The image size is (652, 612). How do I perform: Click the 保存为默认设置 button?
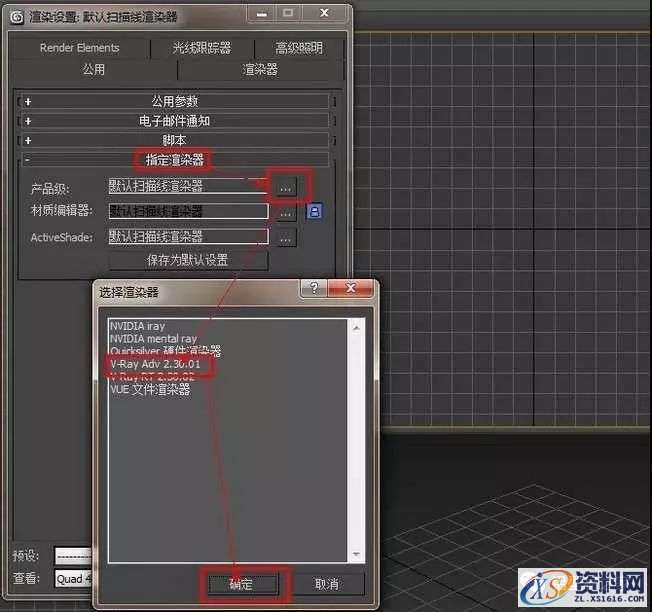tap(188, 260)
